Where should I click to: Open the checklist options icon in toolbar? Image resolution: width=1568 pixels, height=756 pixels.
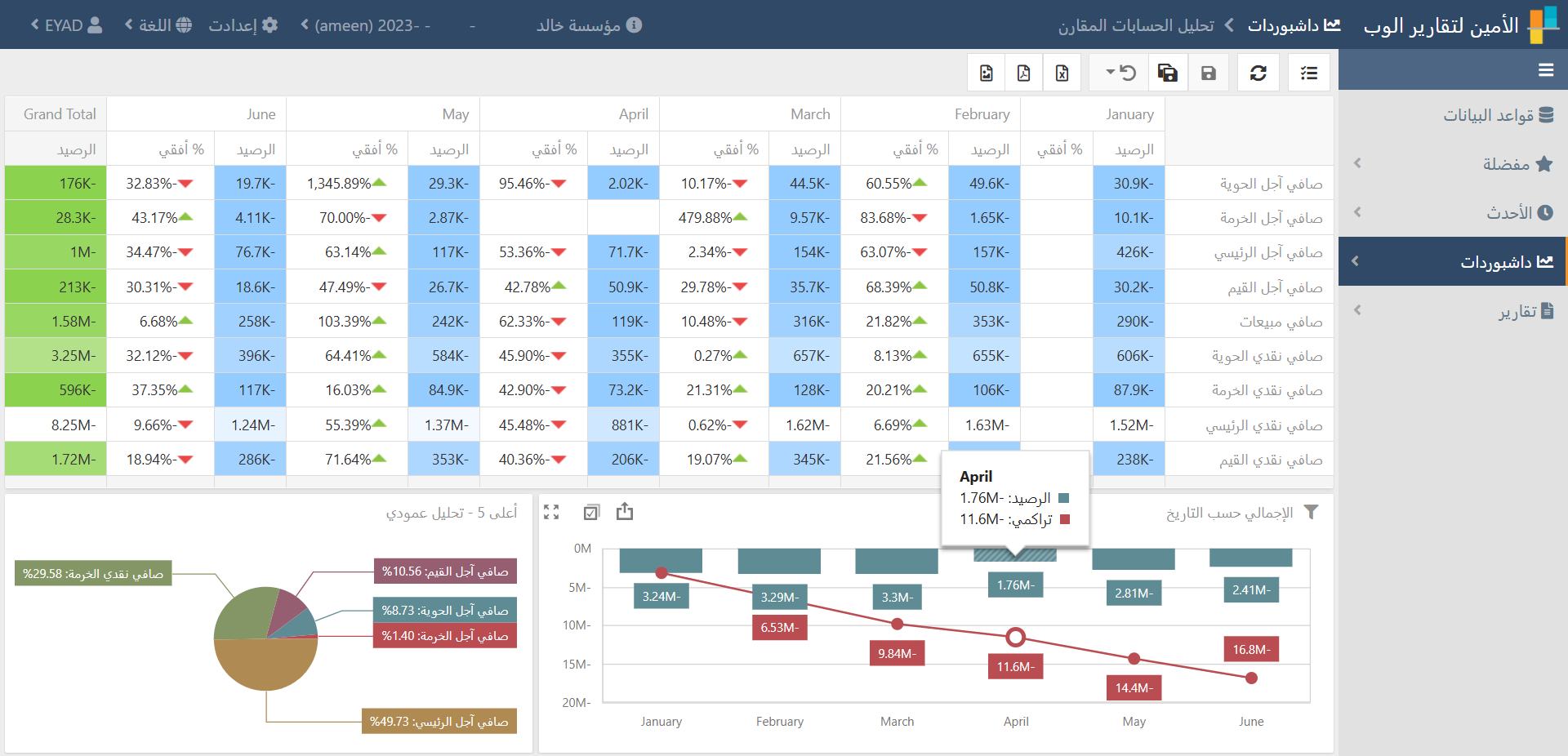(1308, 73)
